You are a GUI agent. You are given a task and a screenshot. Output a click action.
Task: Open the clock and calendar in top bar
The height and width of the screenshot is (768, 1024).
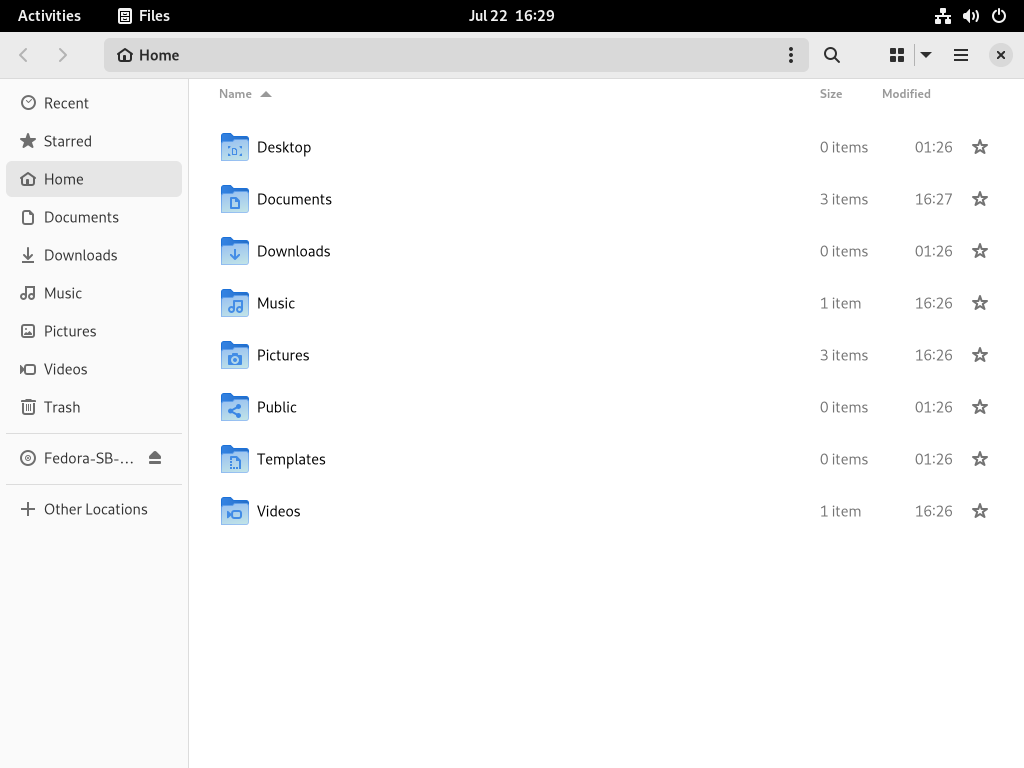[511, 16]
